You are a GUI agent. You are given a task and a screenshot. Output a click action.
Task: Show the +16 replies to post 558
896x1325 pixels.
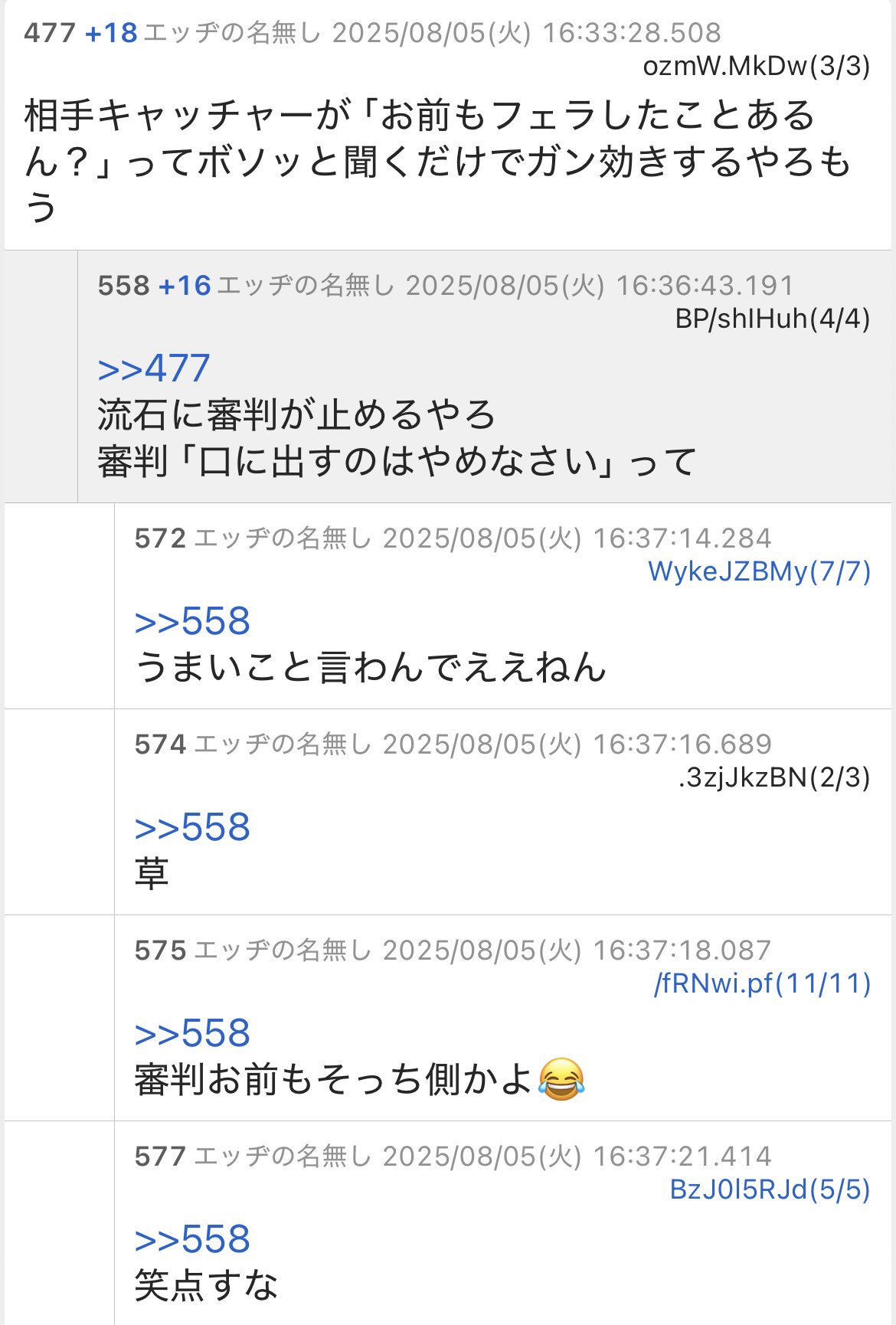(x=185, y=286)
